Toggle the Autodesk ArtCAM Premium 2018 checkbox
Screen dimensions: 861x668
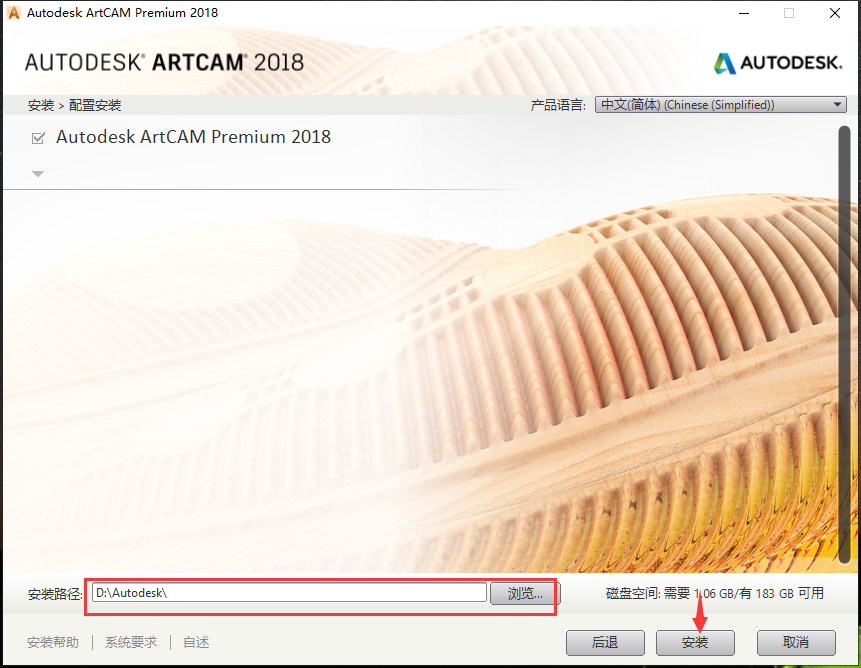[x=37, y=137]
